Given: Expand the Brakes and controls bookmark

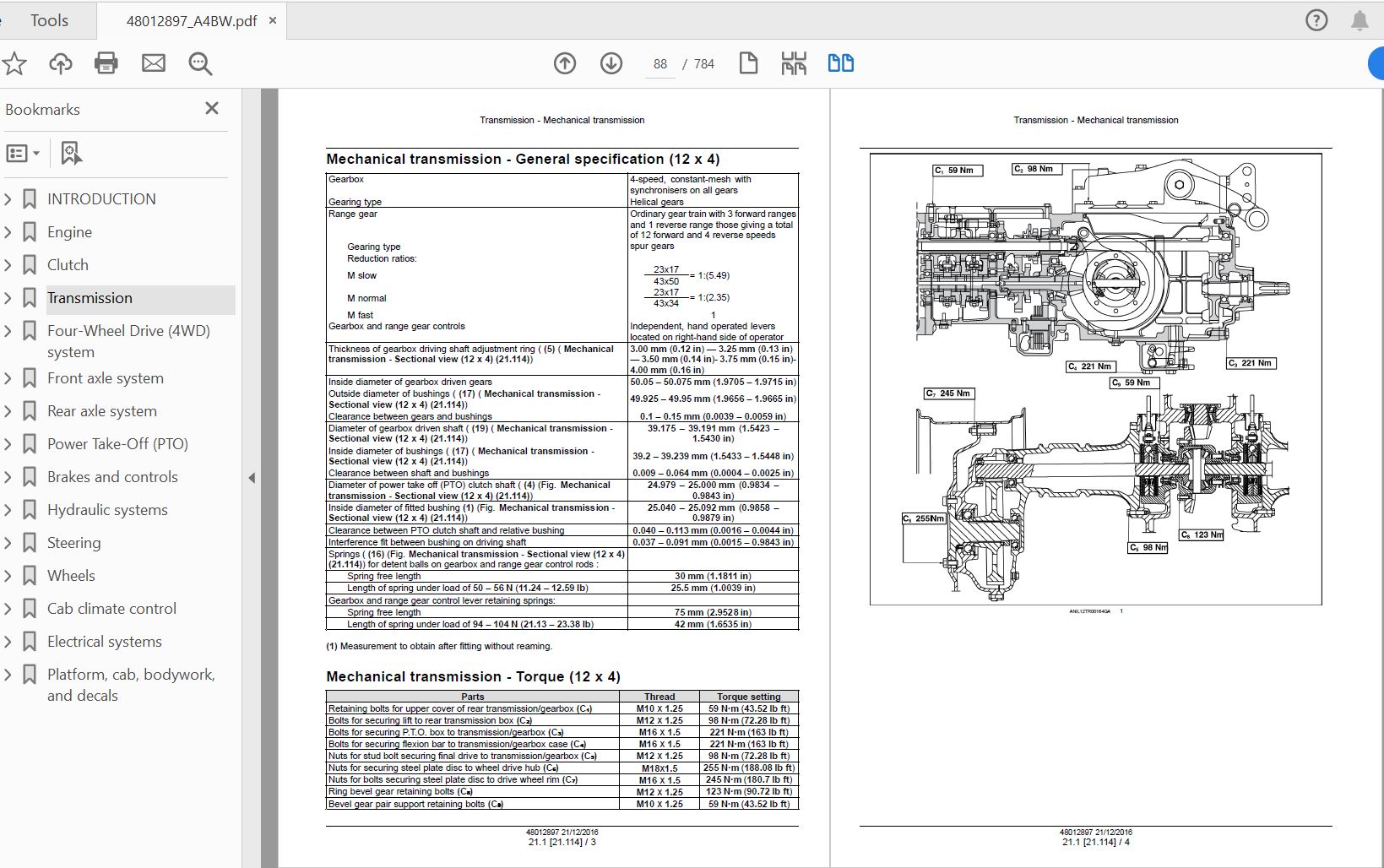Looking at the screenshot, I should (x=8, y=477).
